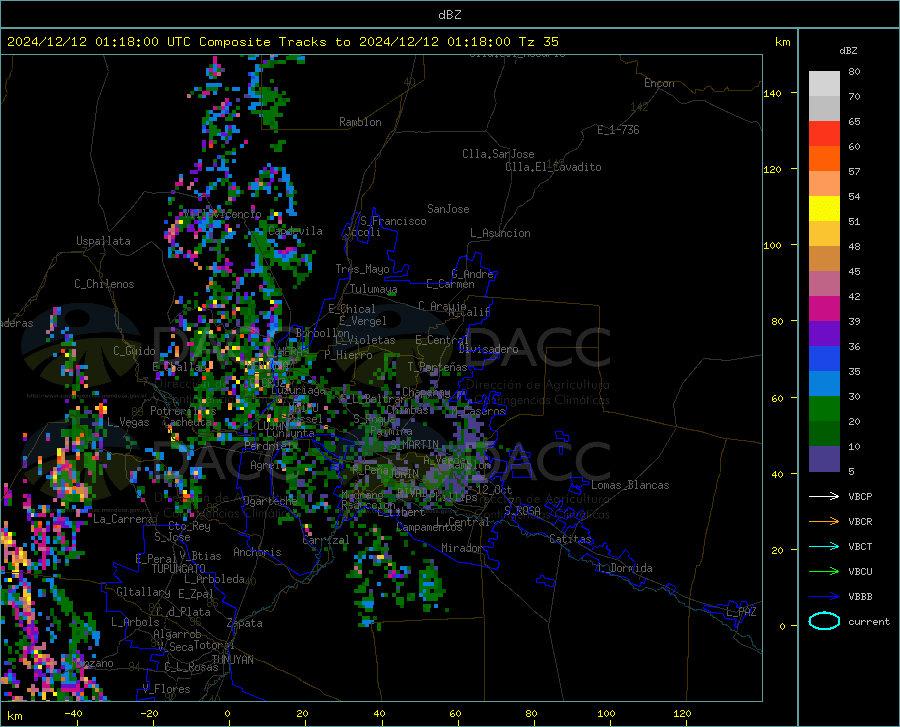Click the Uspallata town label
900x727 pixels.
point(103,241)
